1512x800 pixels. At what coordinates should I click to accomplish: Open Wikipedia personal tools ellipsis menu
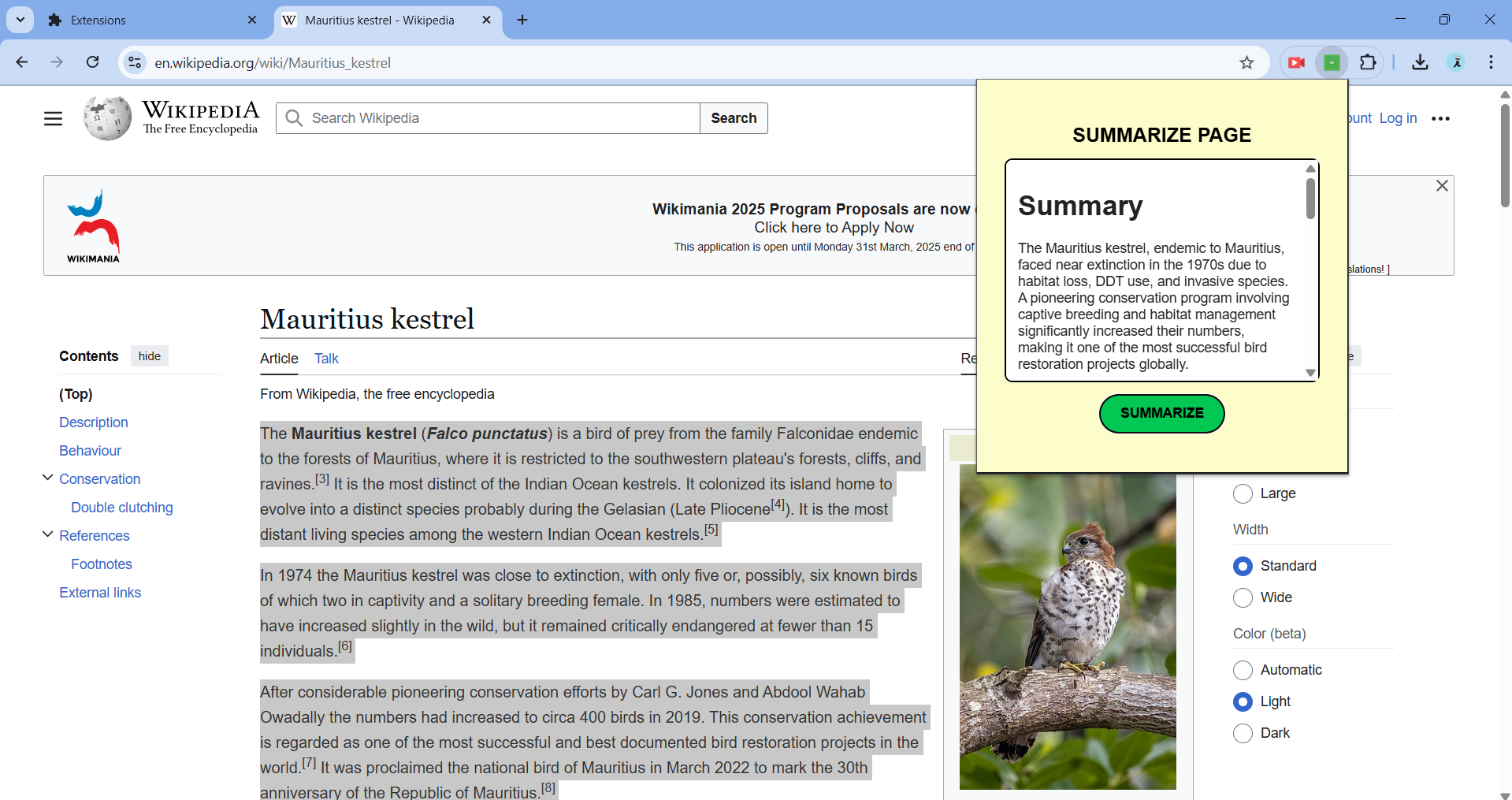(1440, 118)
